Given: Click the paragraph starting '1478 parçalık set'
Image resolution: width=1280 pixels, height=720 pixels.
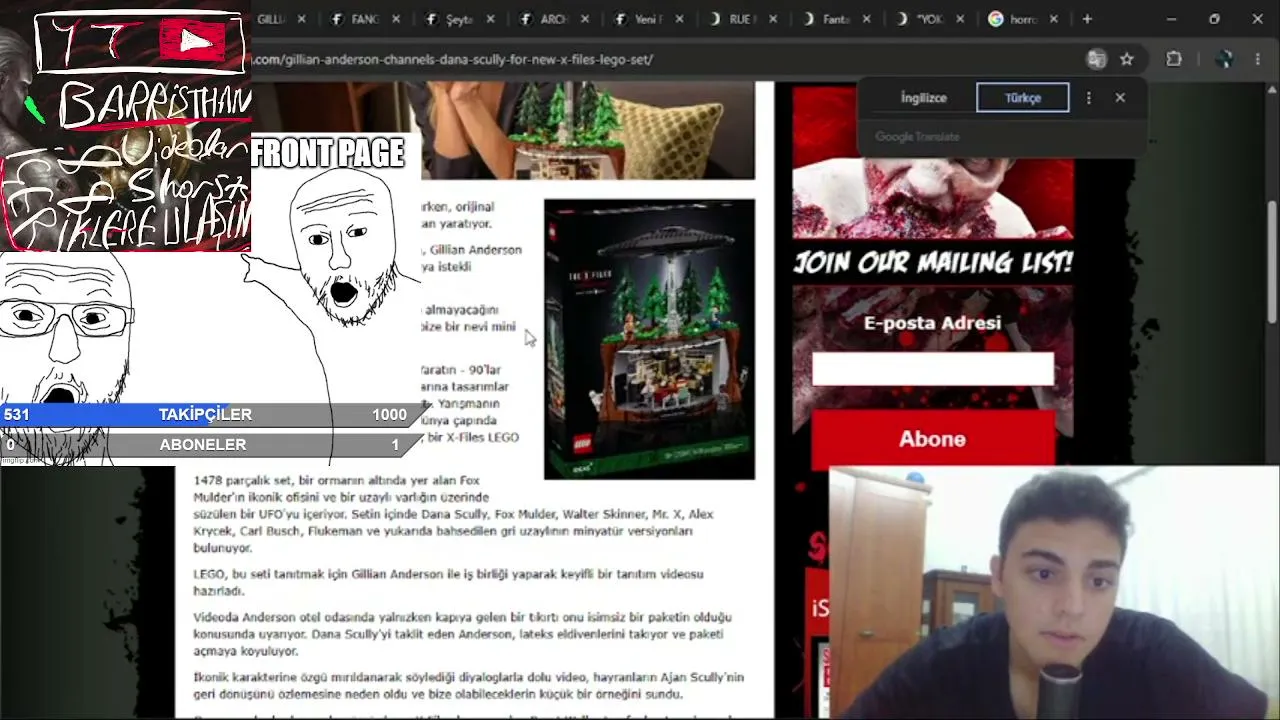Looking at the screenshot, I should point(454,514).
